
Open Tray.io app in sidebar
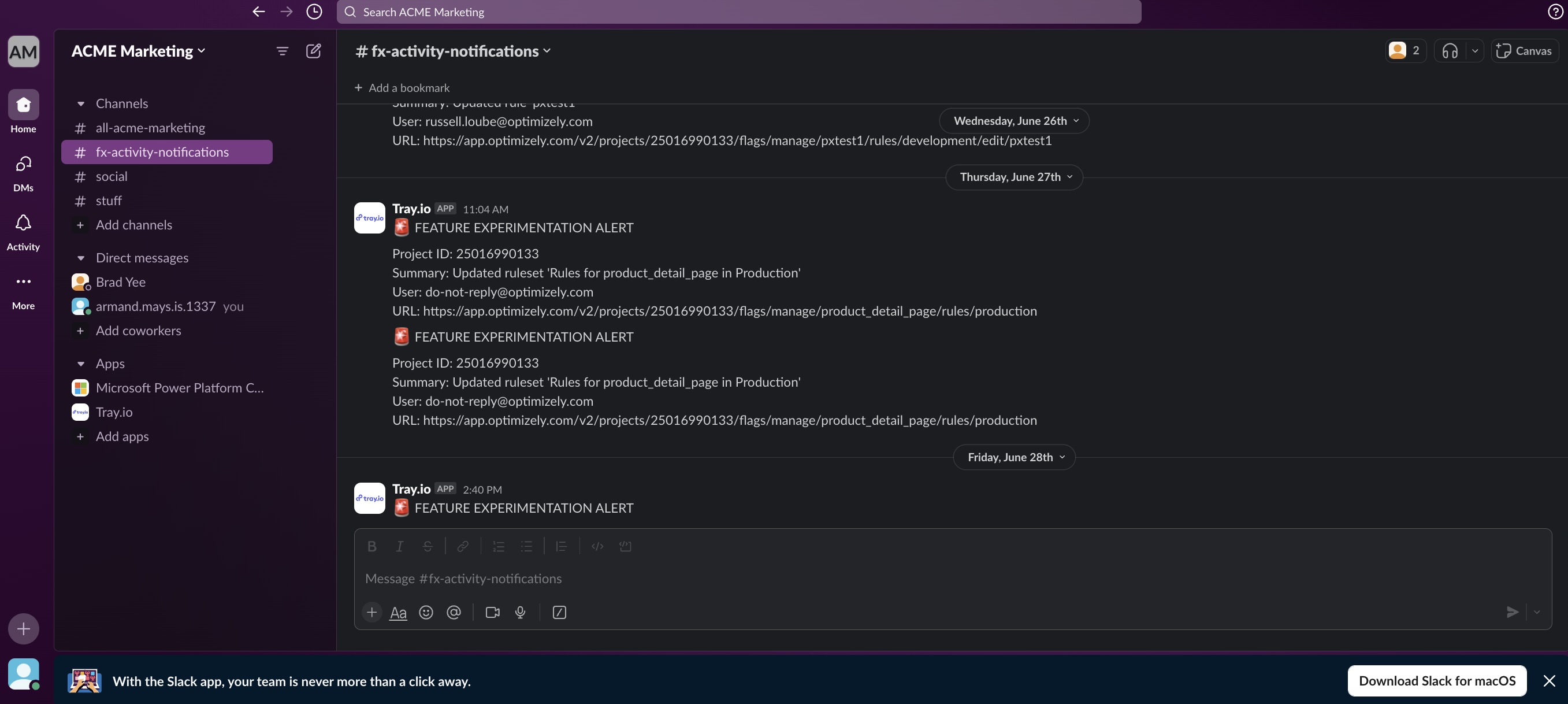click(167, 412)
